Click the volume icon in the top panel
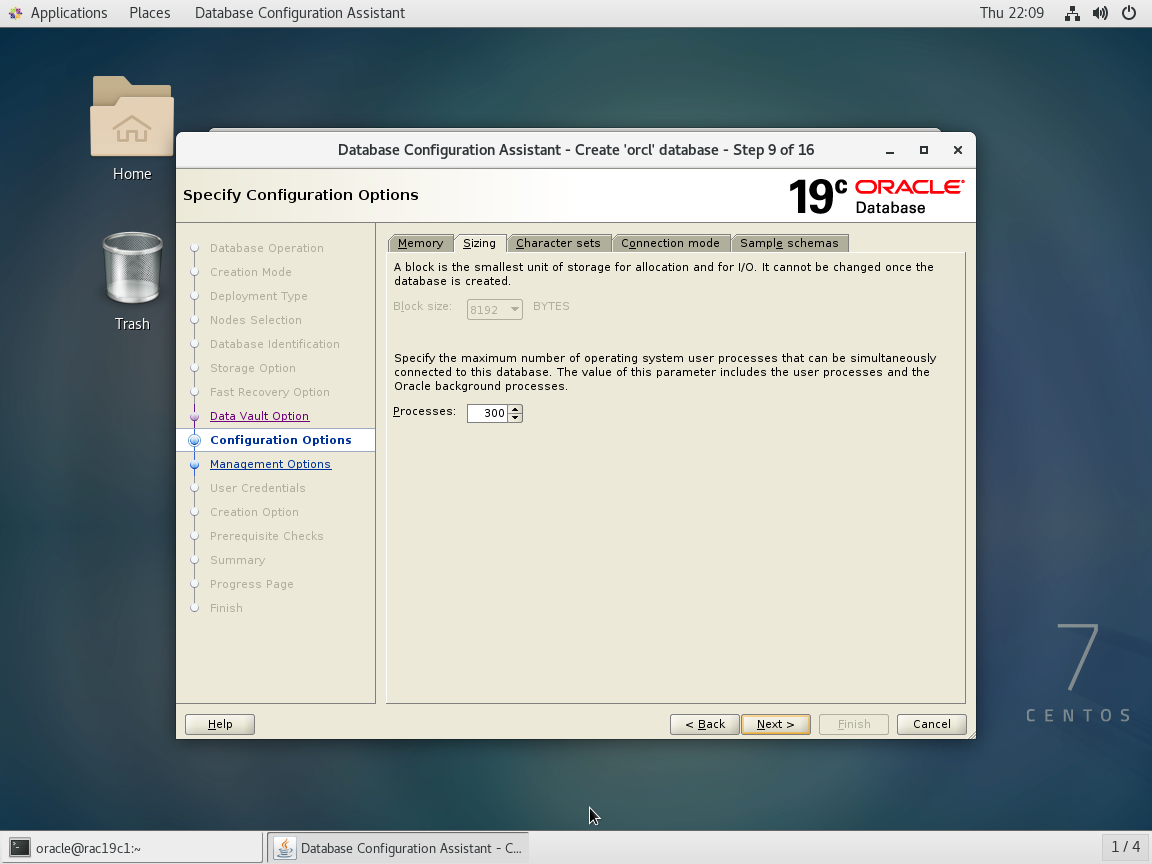Screen dimensions: 1152x864 pos(1101,13)
